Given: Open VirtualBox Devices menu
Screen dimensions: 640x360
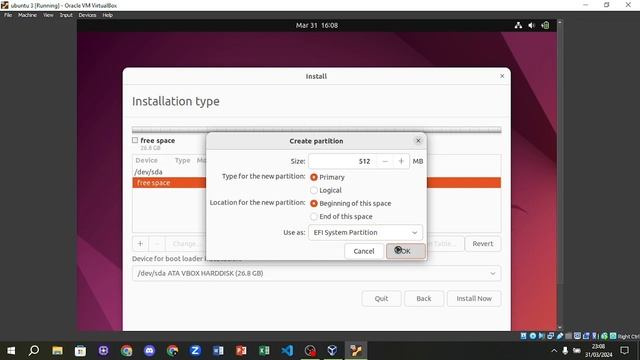Looking at the screenshot, I should click(x=87, y=15).
